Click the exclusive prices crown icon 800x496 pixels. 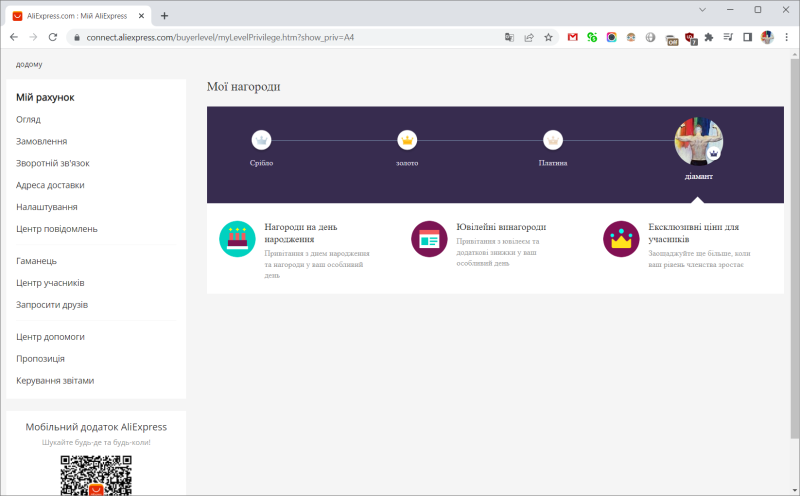(x=621, y=239)
